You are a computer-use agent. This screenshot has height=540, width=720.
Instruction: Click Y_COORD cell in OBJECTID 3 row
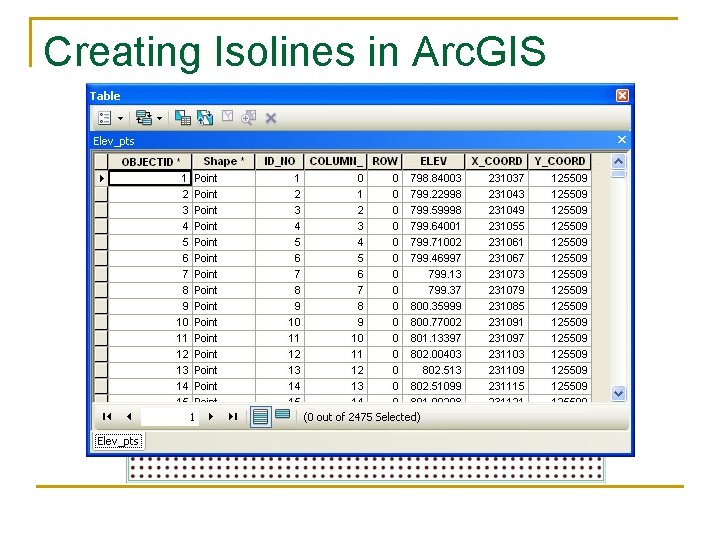tap(559, 210)
